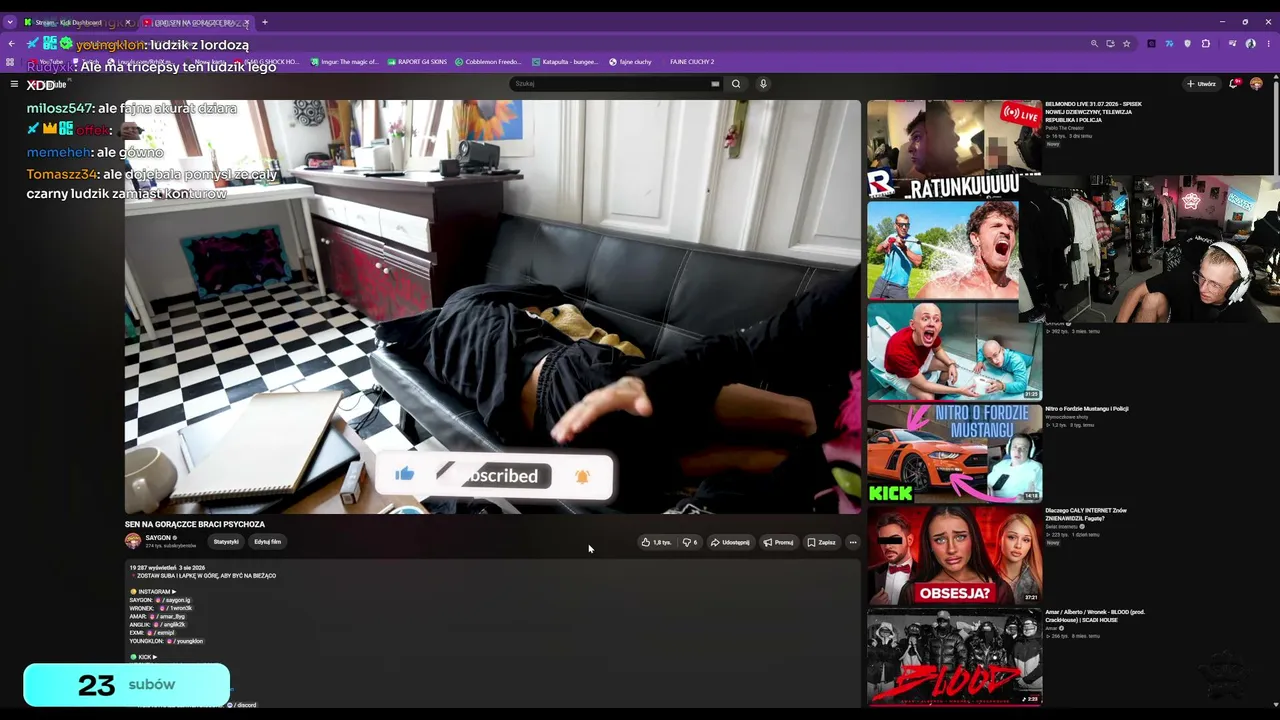Click the Edytuj film button
Image resolution: width=1280 pixels, height=720 pixels.
[268, 542]
